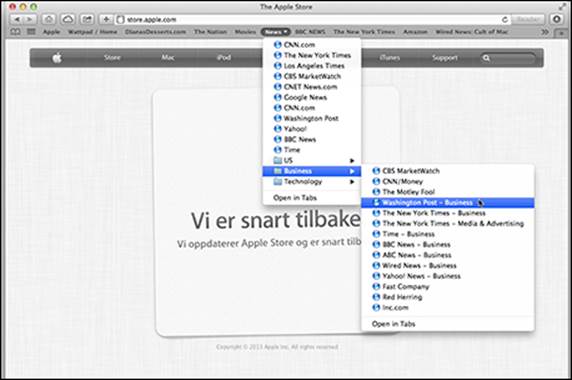Go back with the Safari back arrow
Viewport: 572px width, 380px height.
[17, 19]
